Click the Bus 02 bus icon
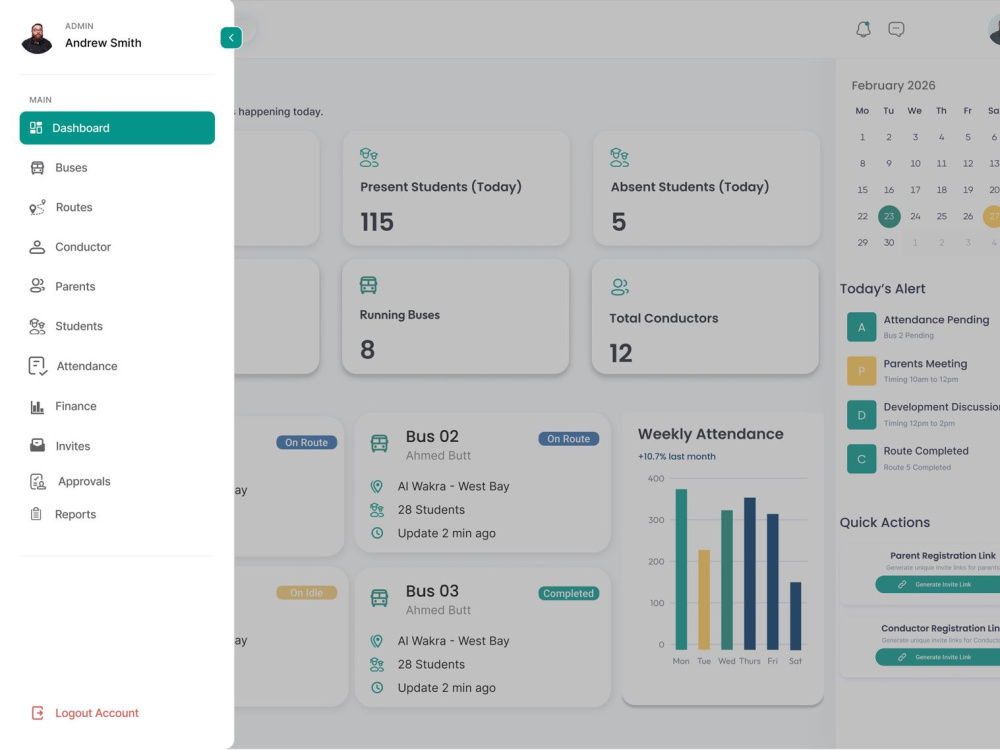The height and width of the screenshot is (750, 1000). tap(379, 443)
